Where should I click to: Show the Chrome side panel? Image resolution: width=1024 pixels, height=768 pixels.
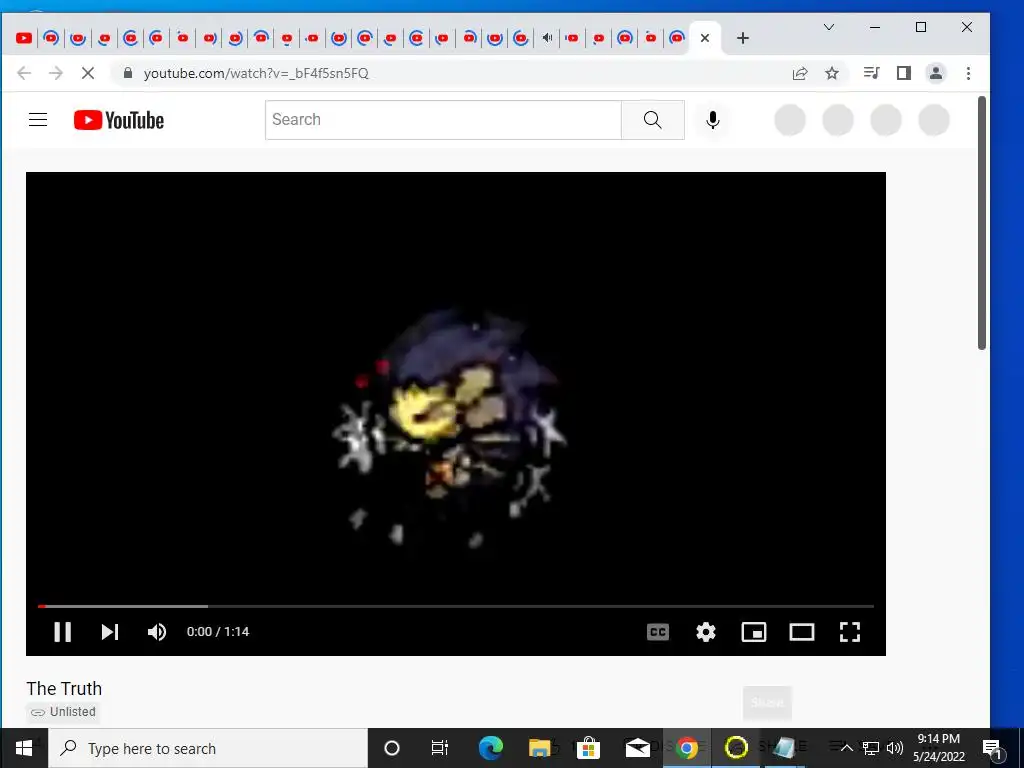pos(903,73)
